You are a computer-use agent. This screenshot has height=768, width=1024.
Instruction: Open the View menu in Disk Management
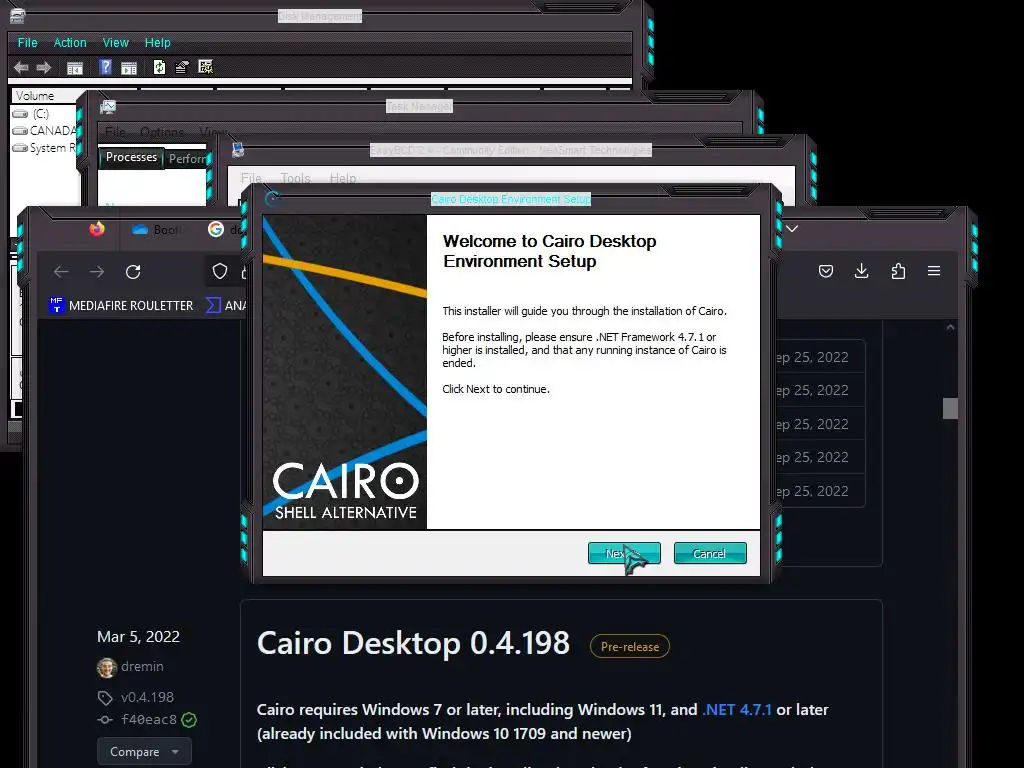(x=116, y=42)
